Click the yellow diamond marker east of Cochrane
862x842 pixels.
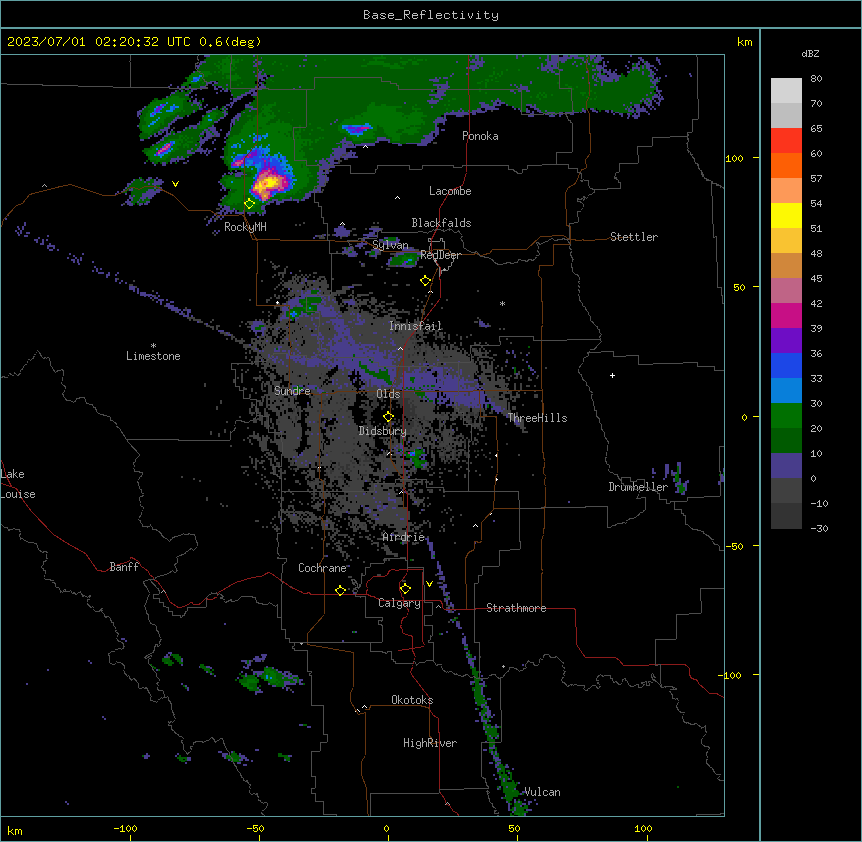340,590
